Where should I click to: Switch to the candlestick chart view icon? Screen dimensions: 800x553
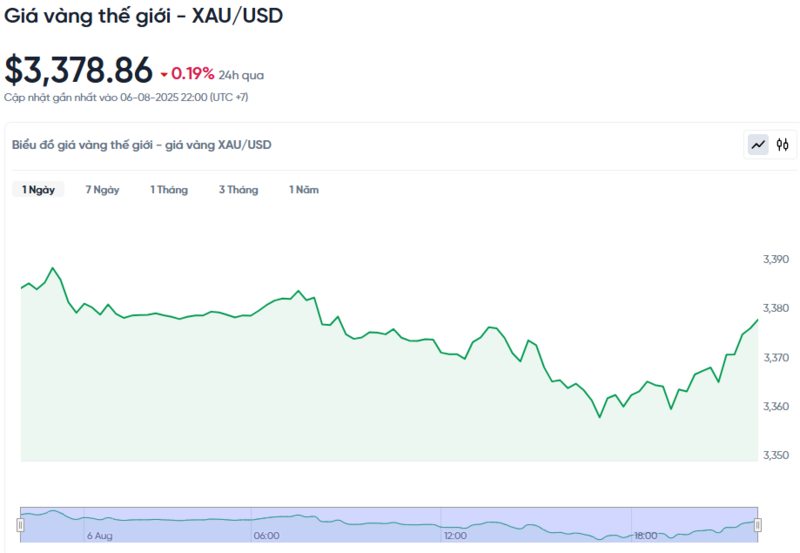783,145
